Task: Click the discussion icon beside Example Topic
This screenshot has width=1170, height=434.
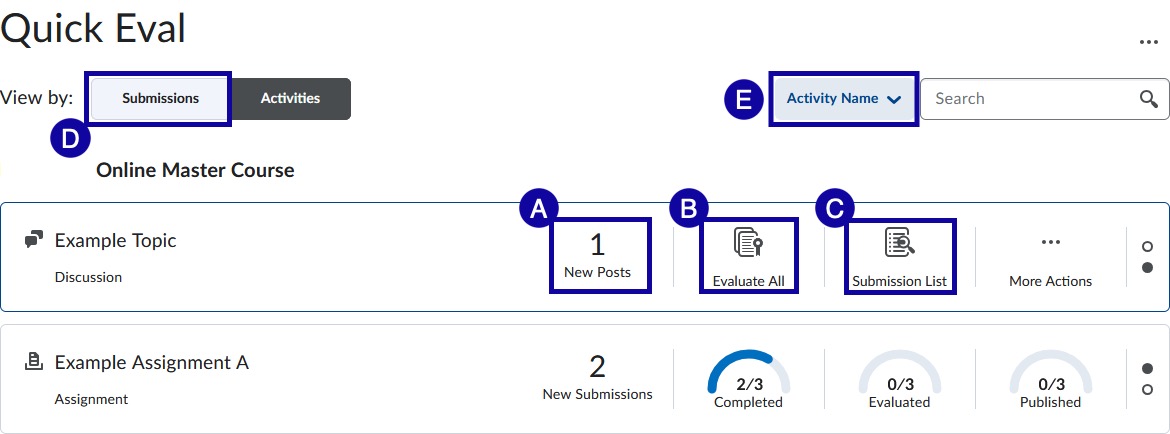Action: coord(34,240)
